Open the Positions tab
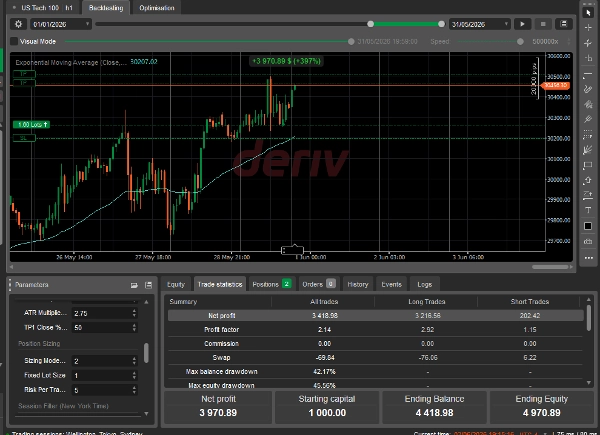Viewport: 600px width, 435px height. pyautogui.click(x=272, y=284)
